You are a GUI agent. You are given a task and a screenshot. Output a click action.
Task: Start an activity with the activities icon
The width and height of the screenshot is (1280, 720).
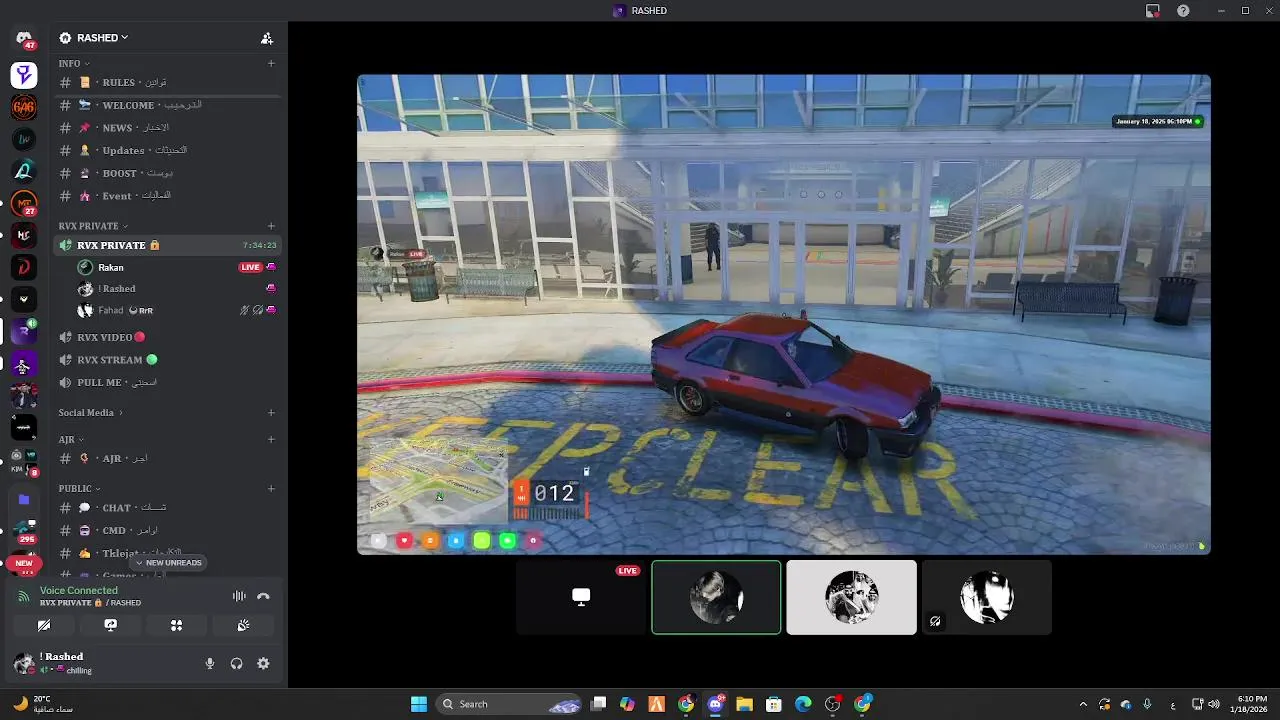176,625
